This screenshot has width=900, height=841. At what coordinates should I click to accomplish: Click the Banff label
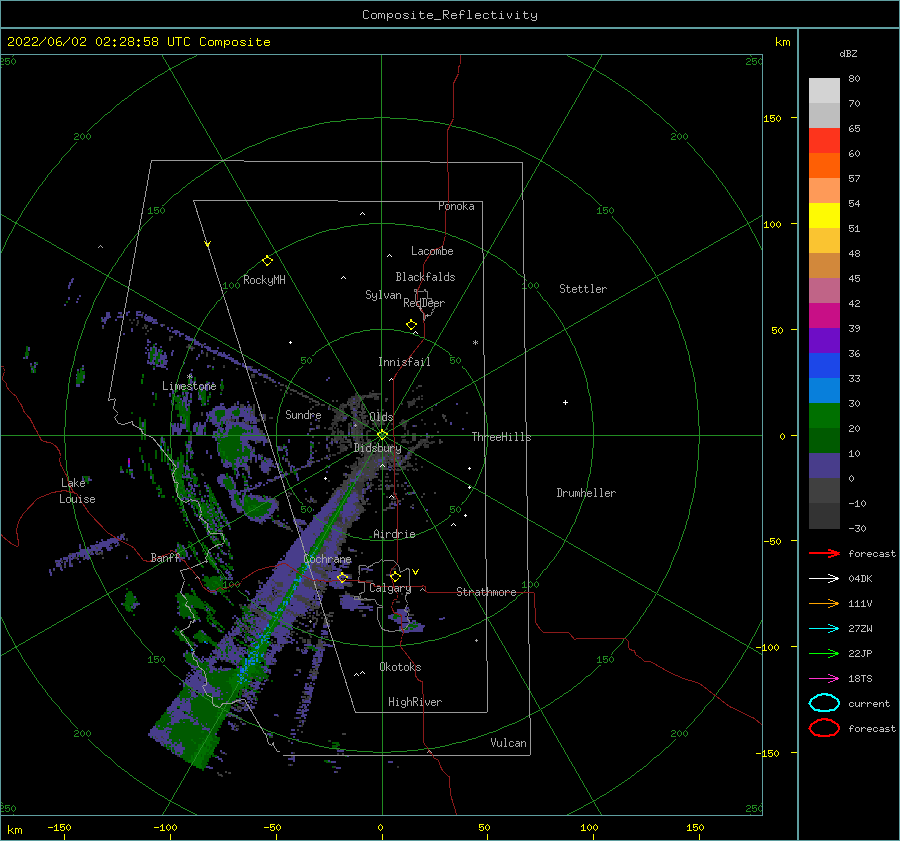(165, 557)
